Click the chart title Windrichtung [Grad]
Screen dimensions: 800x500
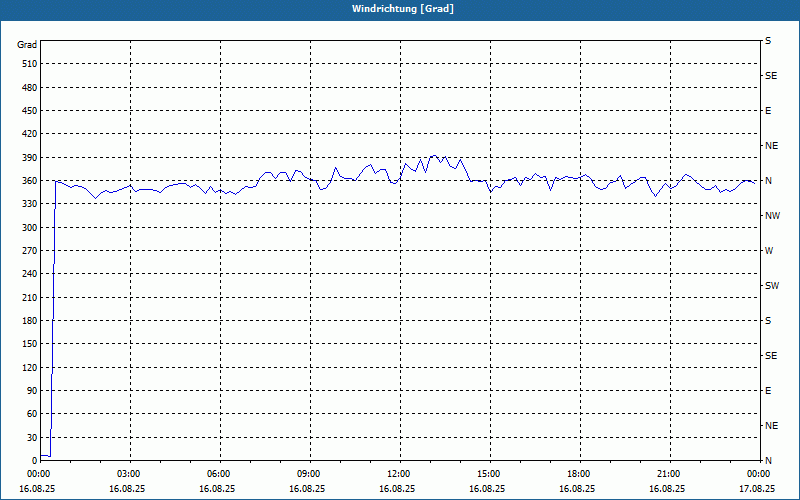pyautogui.click(x=403, y=9)
